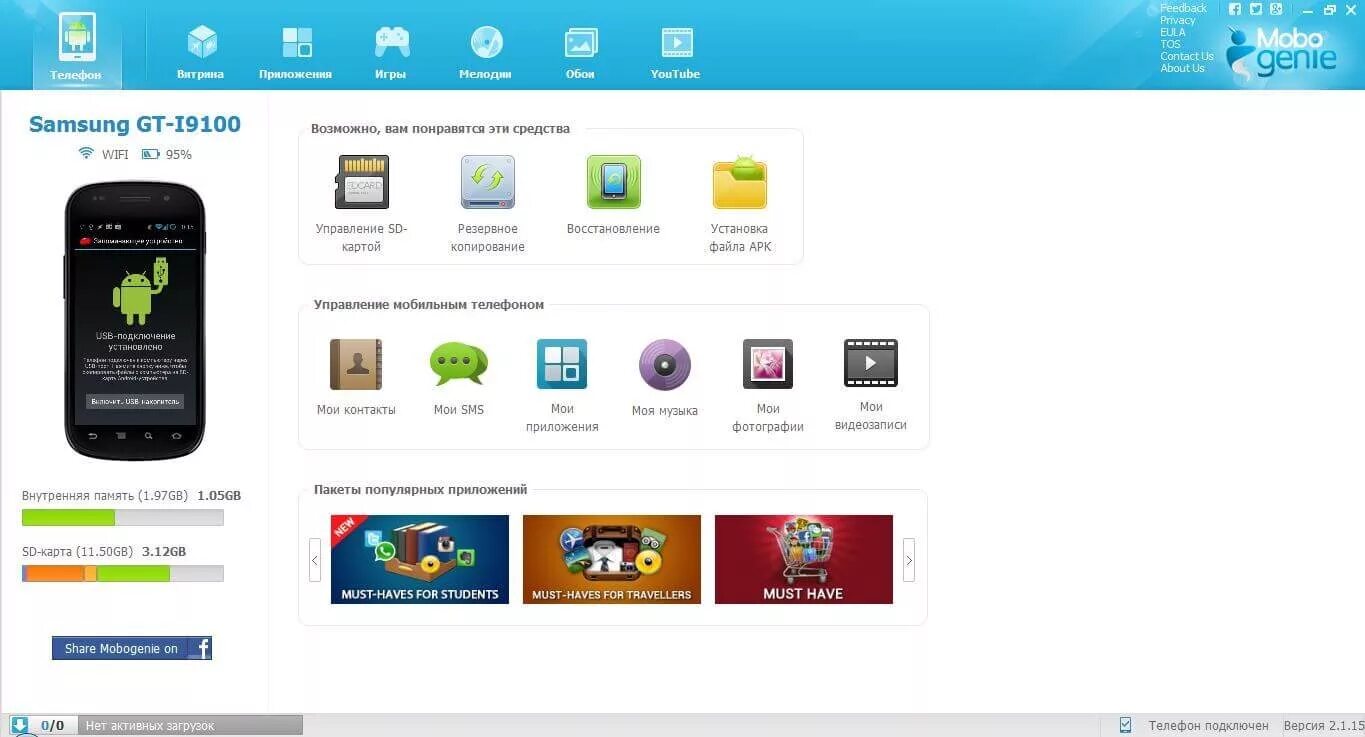
Task: Open the About Us link
Action: [x=1182, y=68]
